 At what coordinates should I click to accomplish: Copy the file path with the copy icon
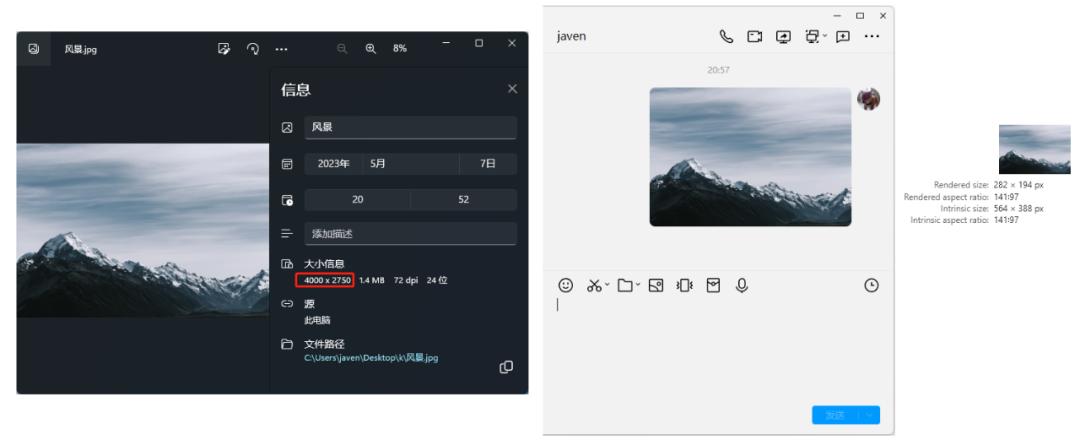506,367
